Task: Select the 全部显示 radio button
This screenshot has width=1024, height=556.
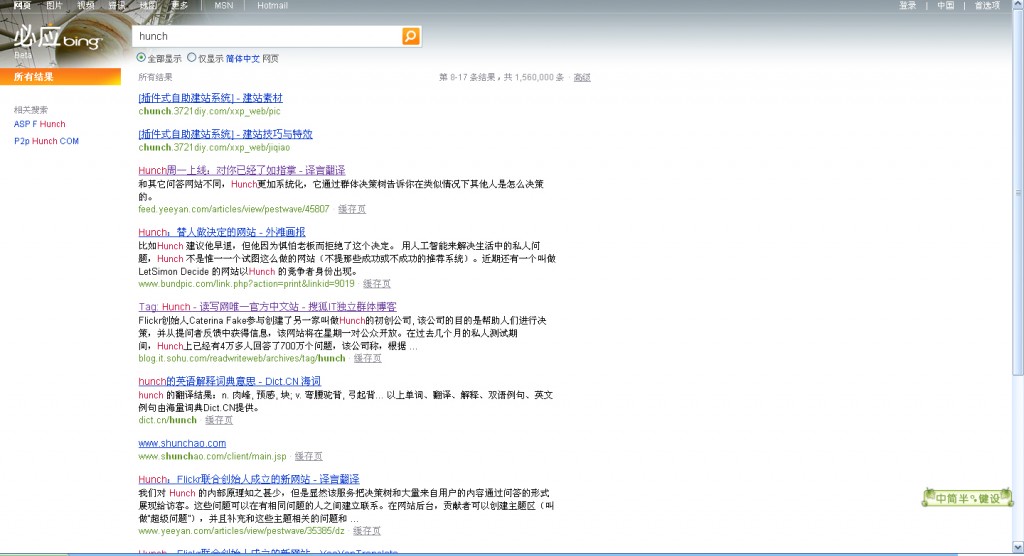Action: tap(141, 58)
